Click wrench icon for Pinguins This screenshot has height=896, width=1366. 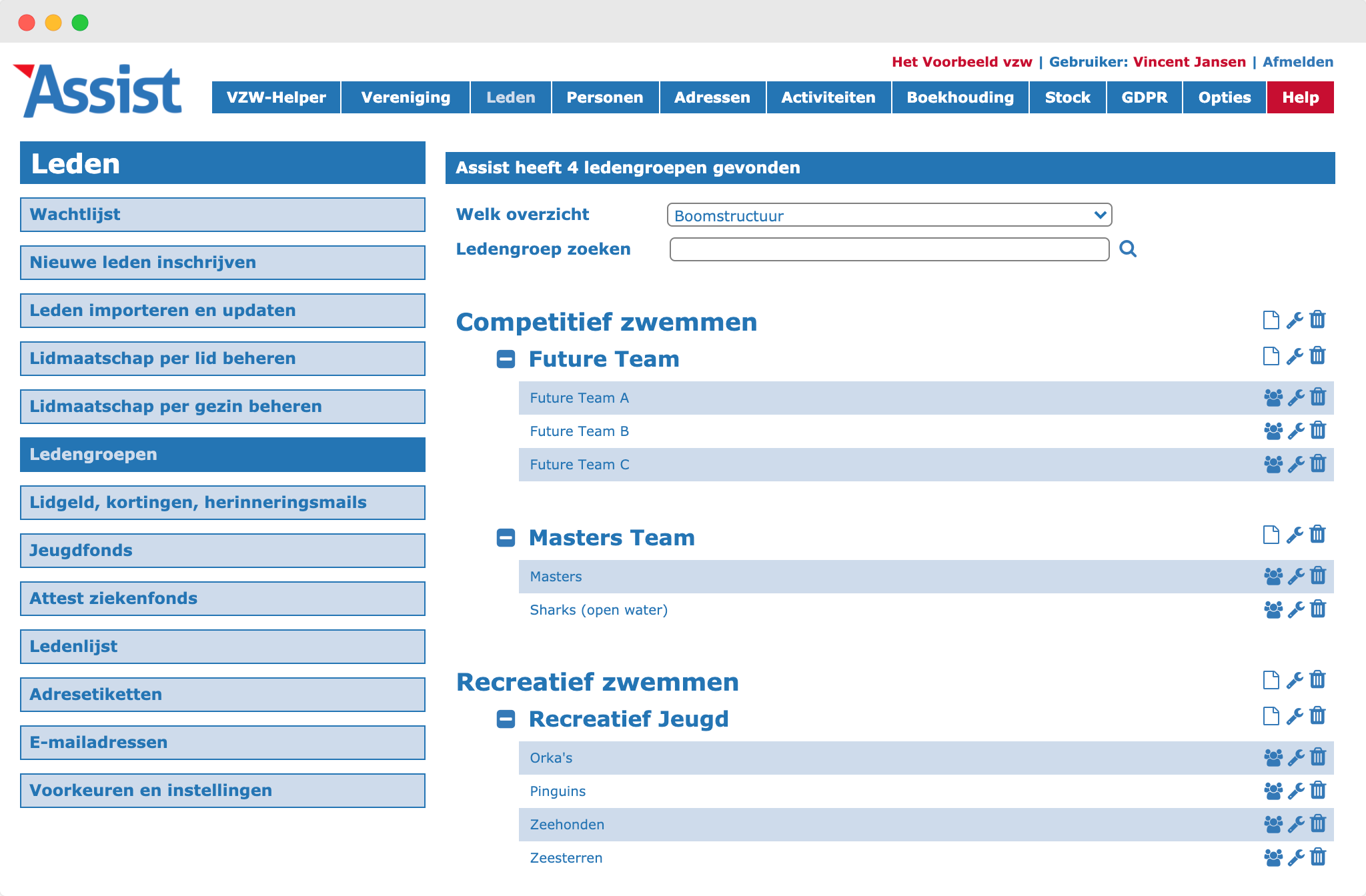(1296, 791)
